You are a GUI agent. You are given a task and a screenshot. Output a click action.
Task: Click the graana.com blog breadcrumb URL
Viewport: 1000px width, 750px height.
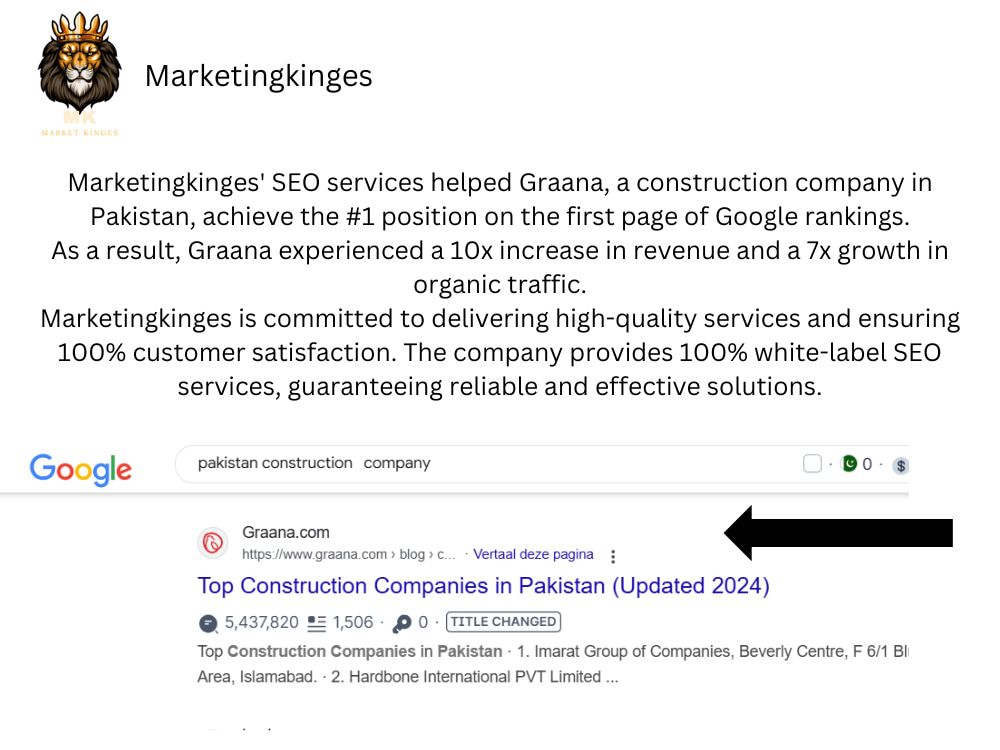pyautogui.click(x=348, y=554)
